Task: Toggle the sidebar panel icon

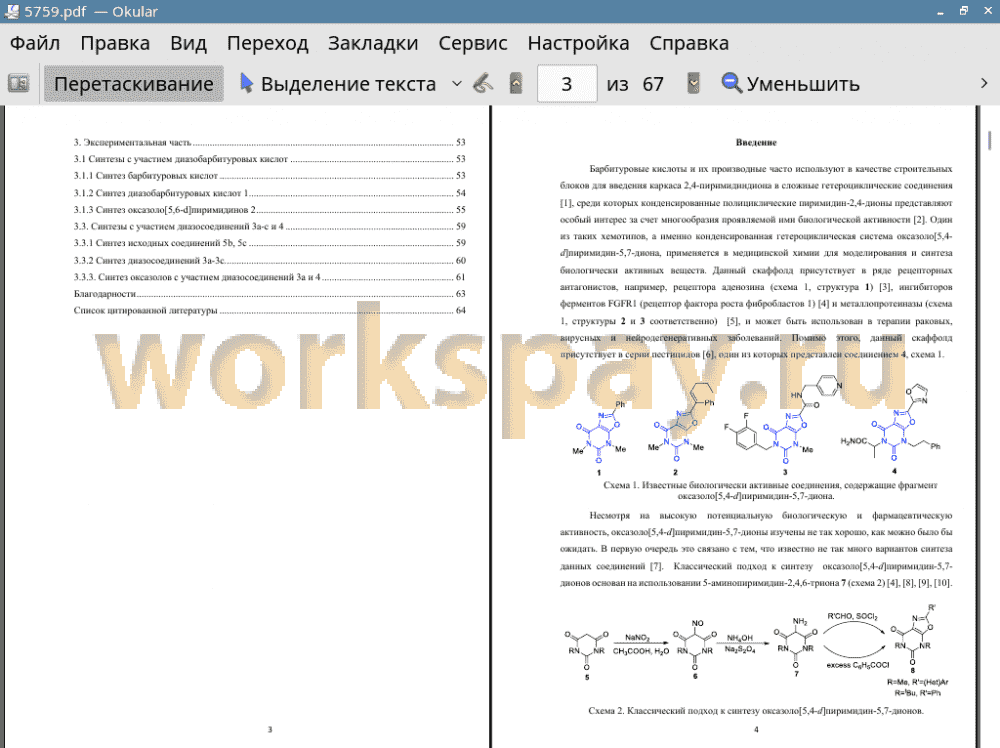Action: click(x=18, y=84)
